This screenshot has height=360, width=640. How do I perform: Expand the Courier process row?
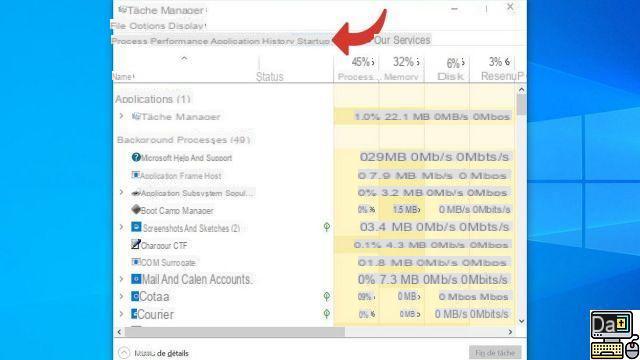121,314
